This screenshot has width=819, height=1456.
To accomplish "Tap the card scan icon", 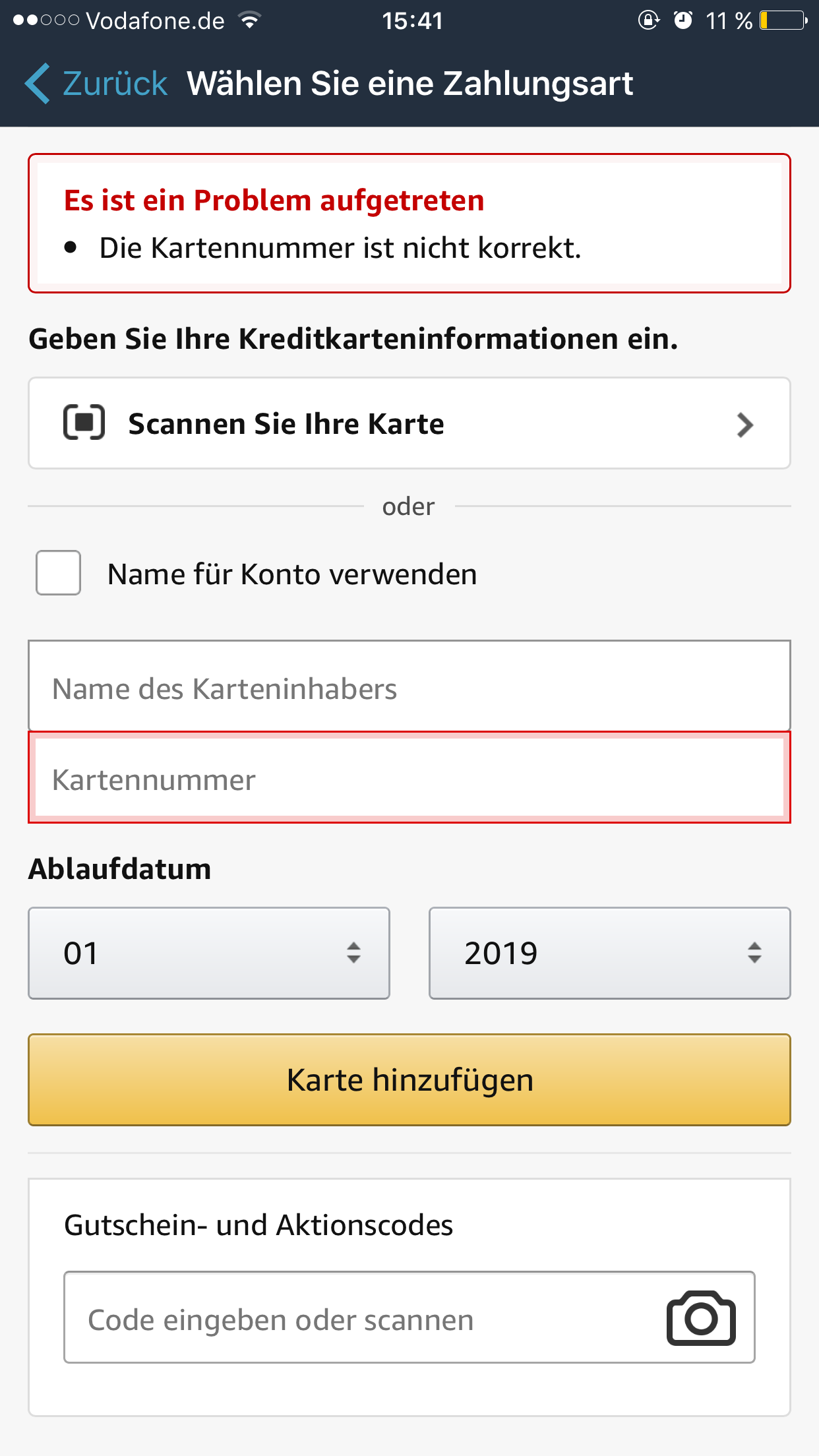I will (84, 423).
